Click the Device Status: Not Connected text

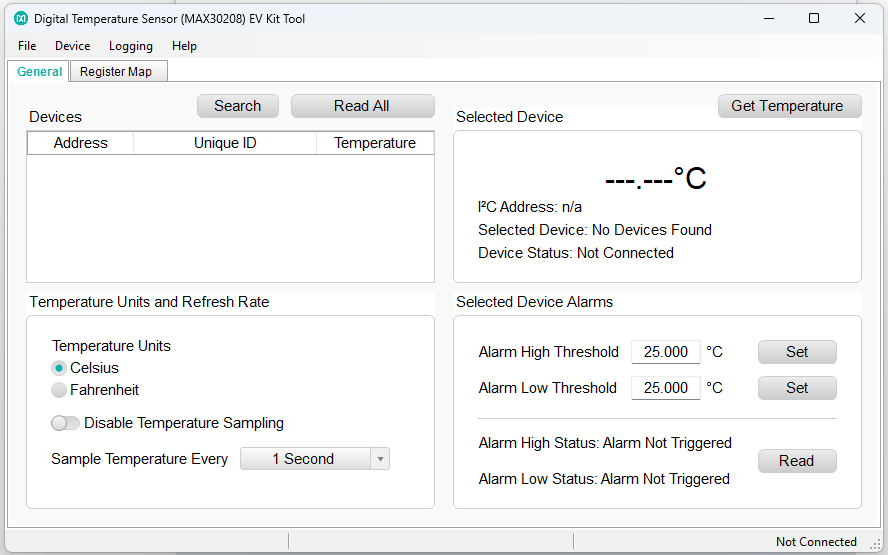(x=576, y=253)
